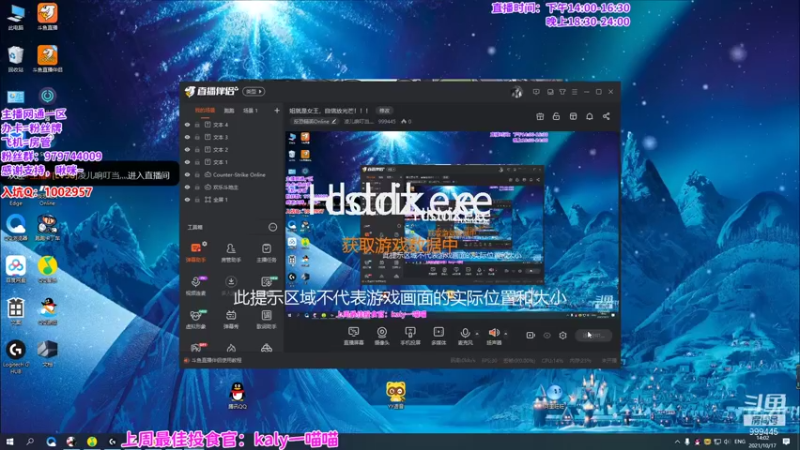Toggle lock on 文本 4 source
The width and height of the screenshot is (800, 450).
(197, 124)
